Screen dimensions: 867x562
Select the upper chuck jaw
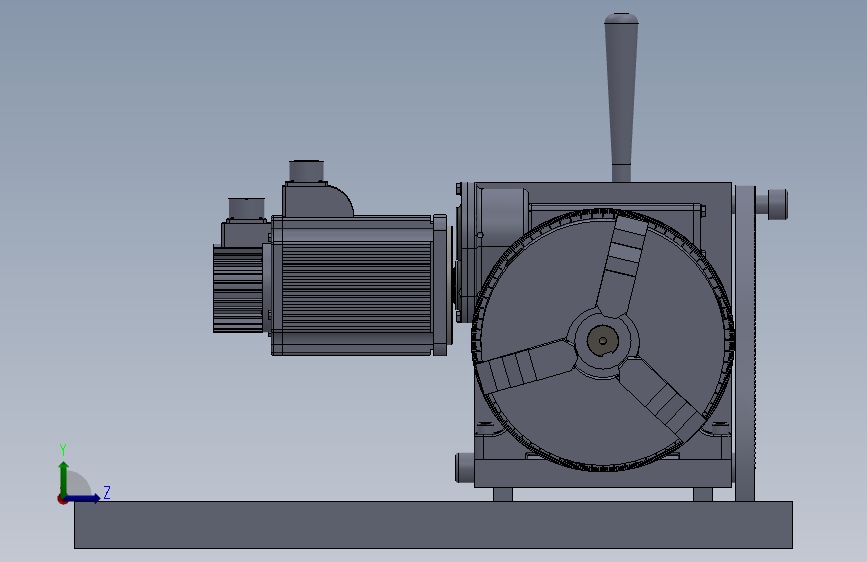622,266
